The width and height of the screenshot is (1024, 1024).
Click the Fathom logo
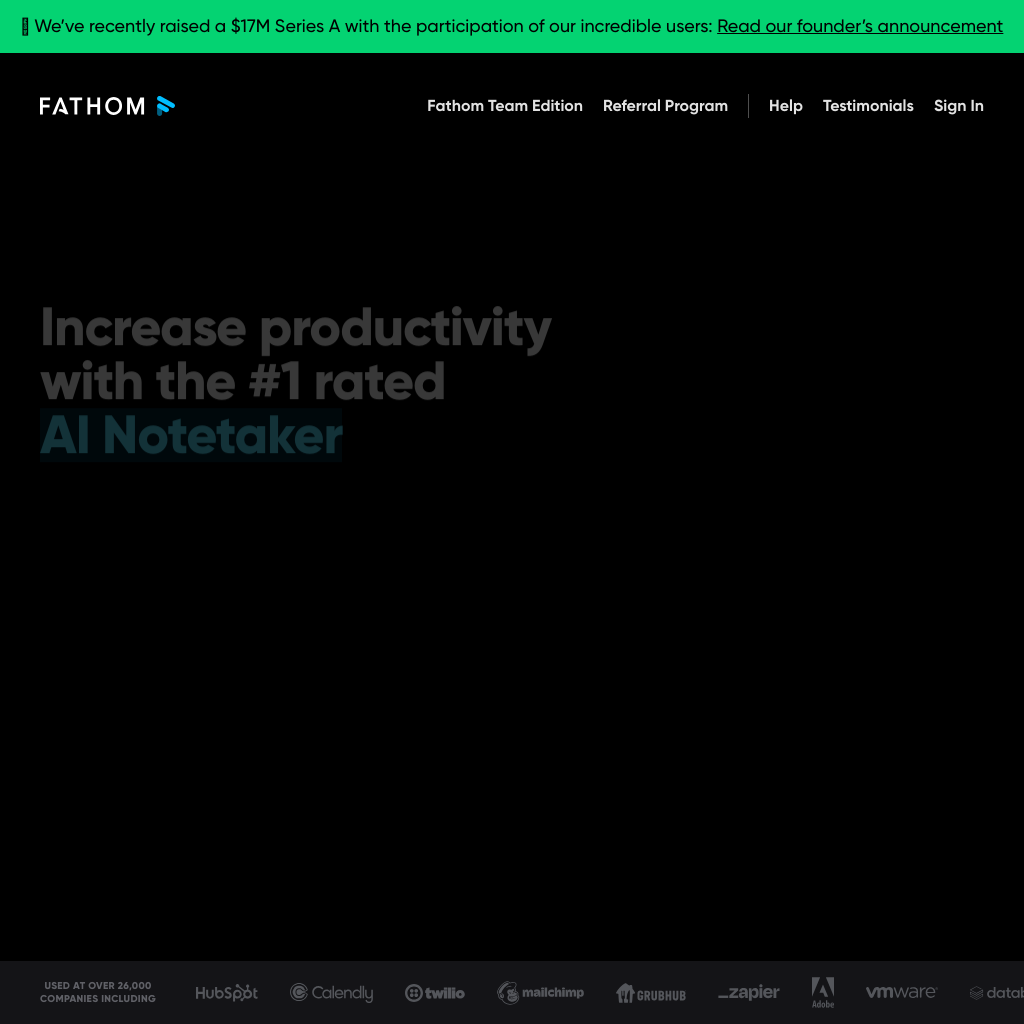[x=107, y=106]
